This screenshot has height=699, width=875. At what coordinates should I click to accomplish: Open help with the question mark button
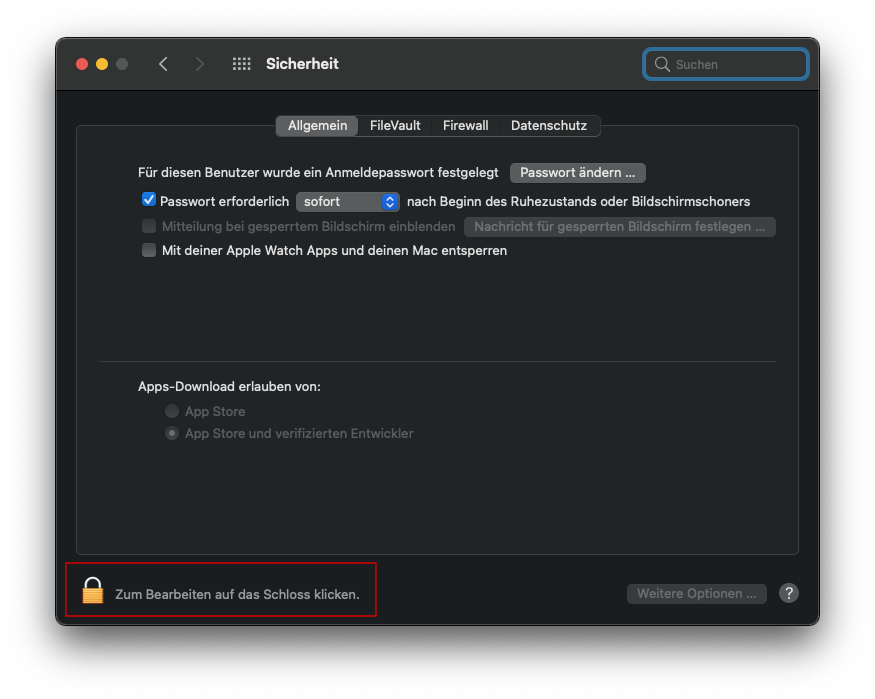pos(788,593)
